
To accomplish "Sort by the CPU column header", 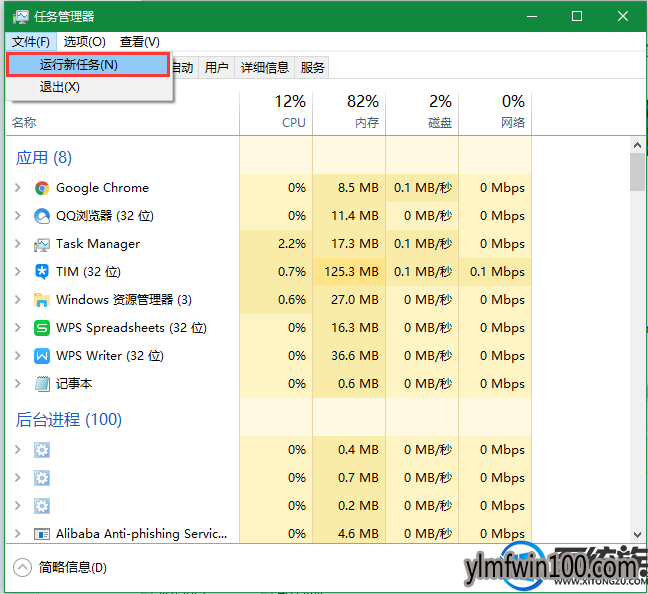I will (x=276, y=112).
